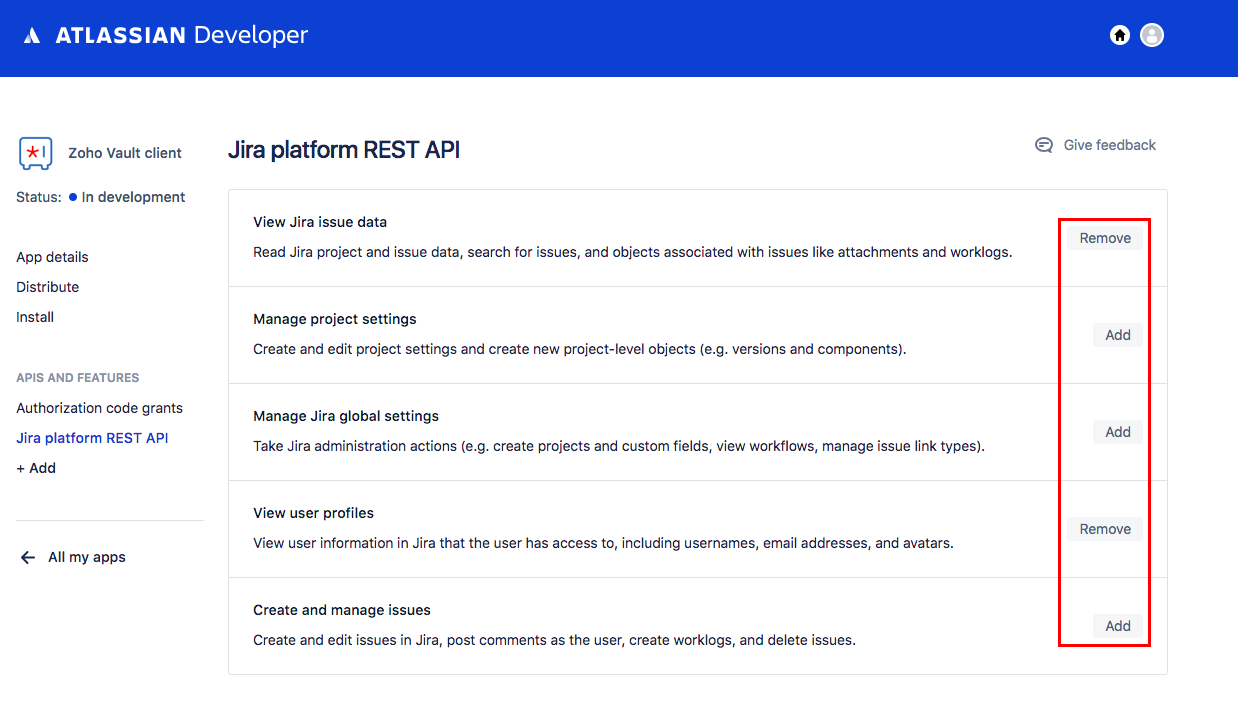Open Authorization code grants
The height and width of the screenshot is (715, 1238).
coord(99,408)
